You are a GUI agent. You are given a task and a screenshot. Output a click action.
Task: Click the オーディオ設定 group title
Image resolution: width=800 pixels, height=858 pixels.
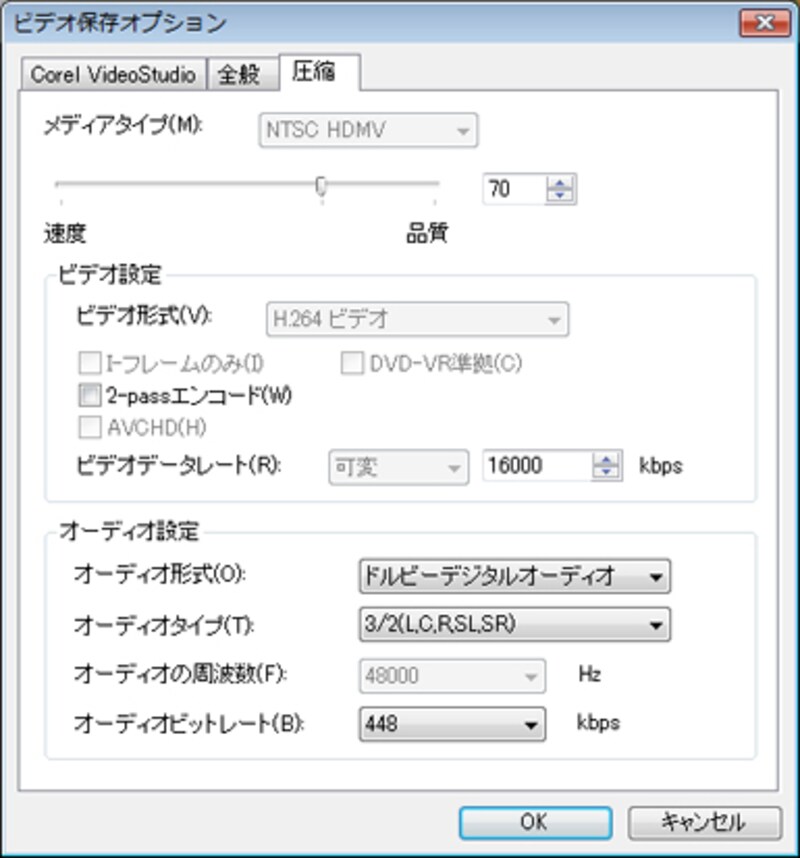pyautogui.click(x=129, y=531)
